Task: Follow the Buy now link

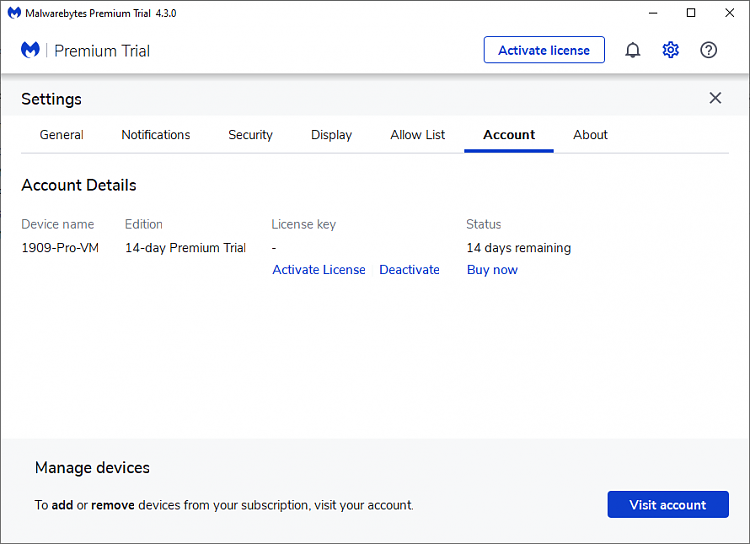Action: [492, 270]
